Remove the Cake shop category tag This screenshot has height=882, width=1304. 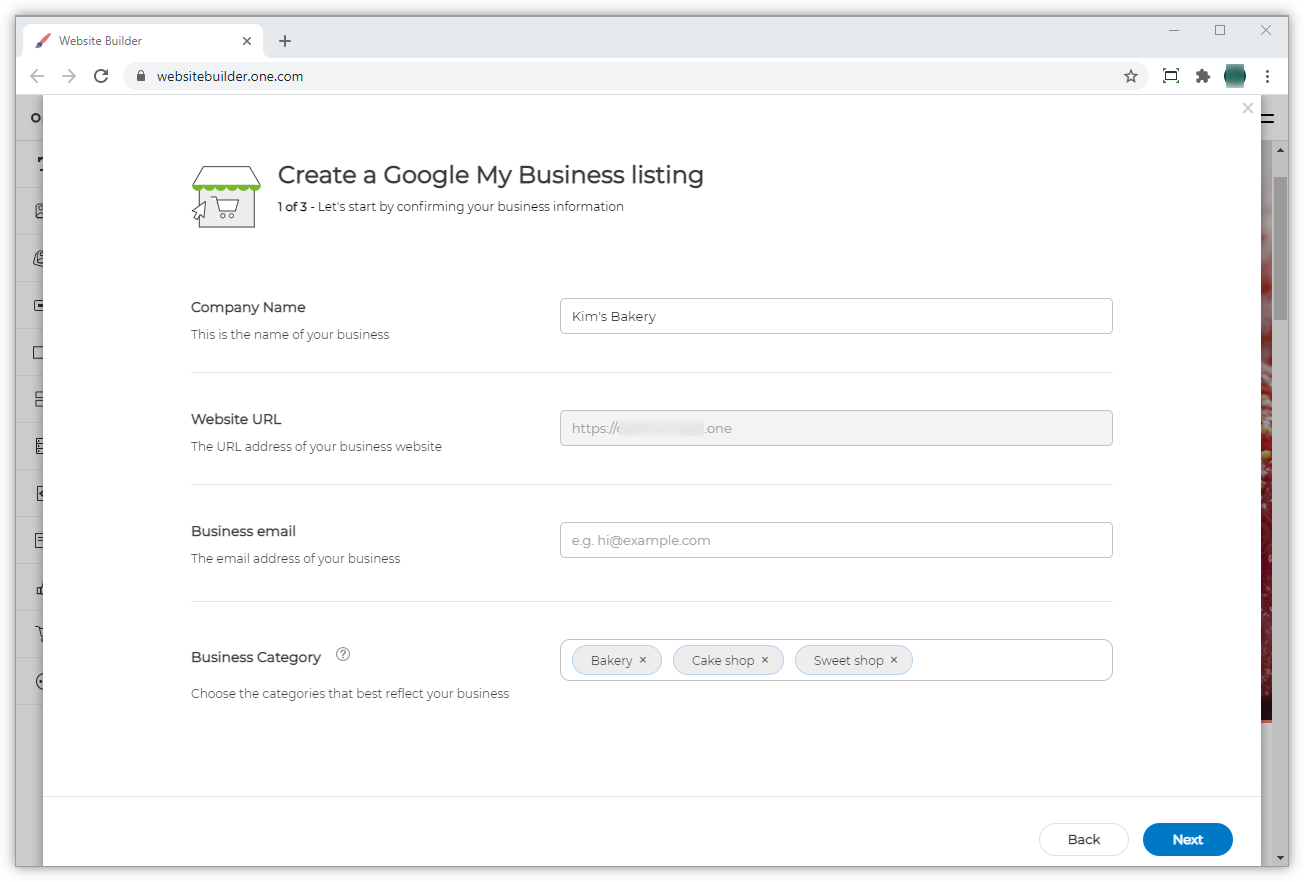[765, 660]
